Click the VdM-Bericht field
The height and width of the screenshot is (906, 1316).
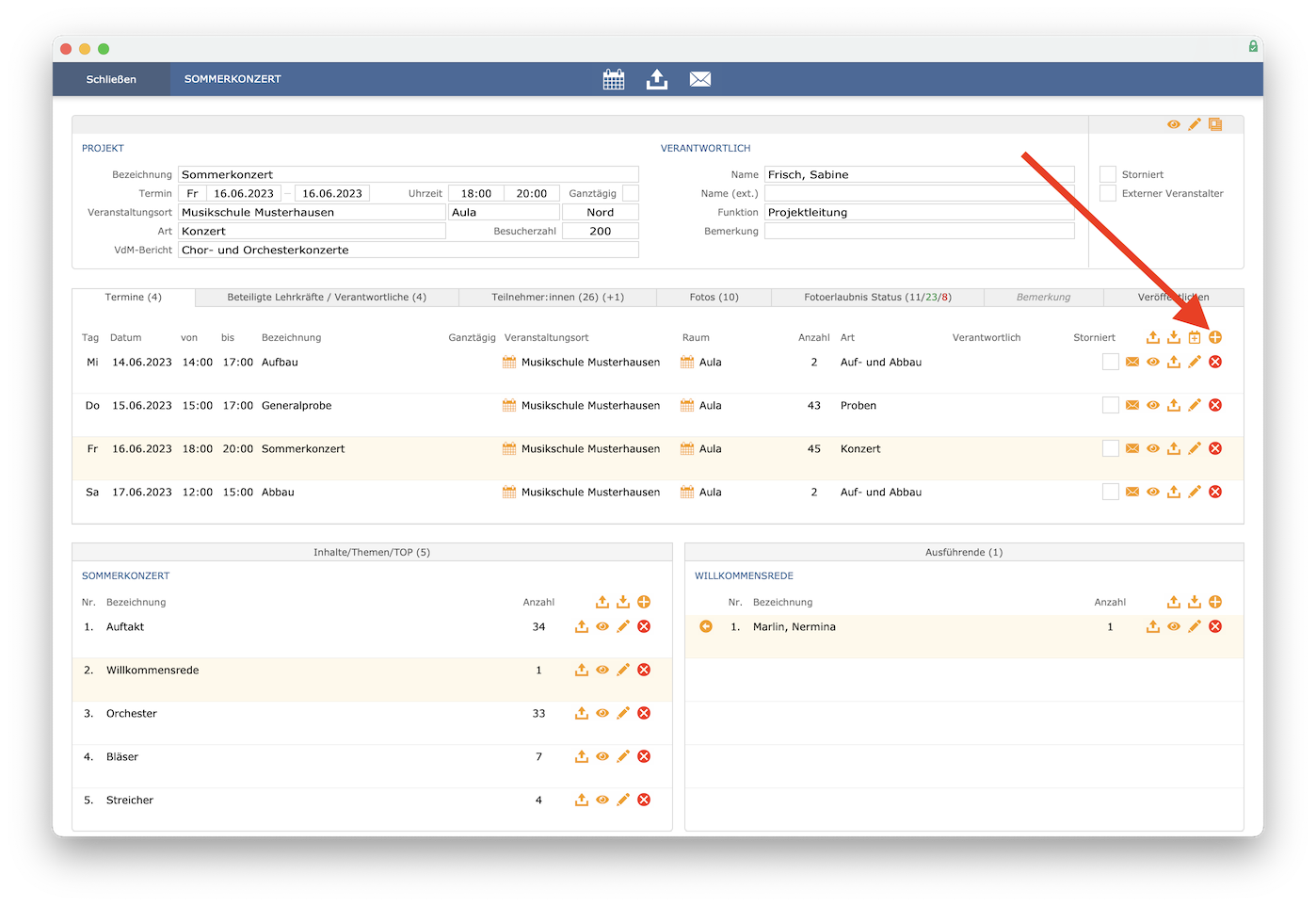(x=409, y=250)
